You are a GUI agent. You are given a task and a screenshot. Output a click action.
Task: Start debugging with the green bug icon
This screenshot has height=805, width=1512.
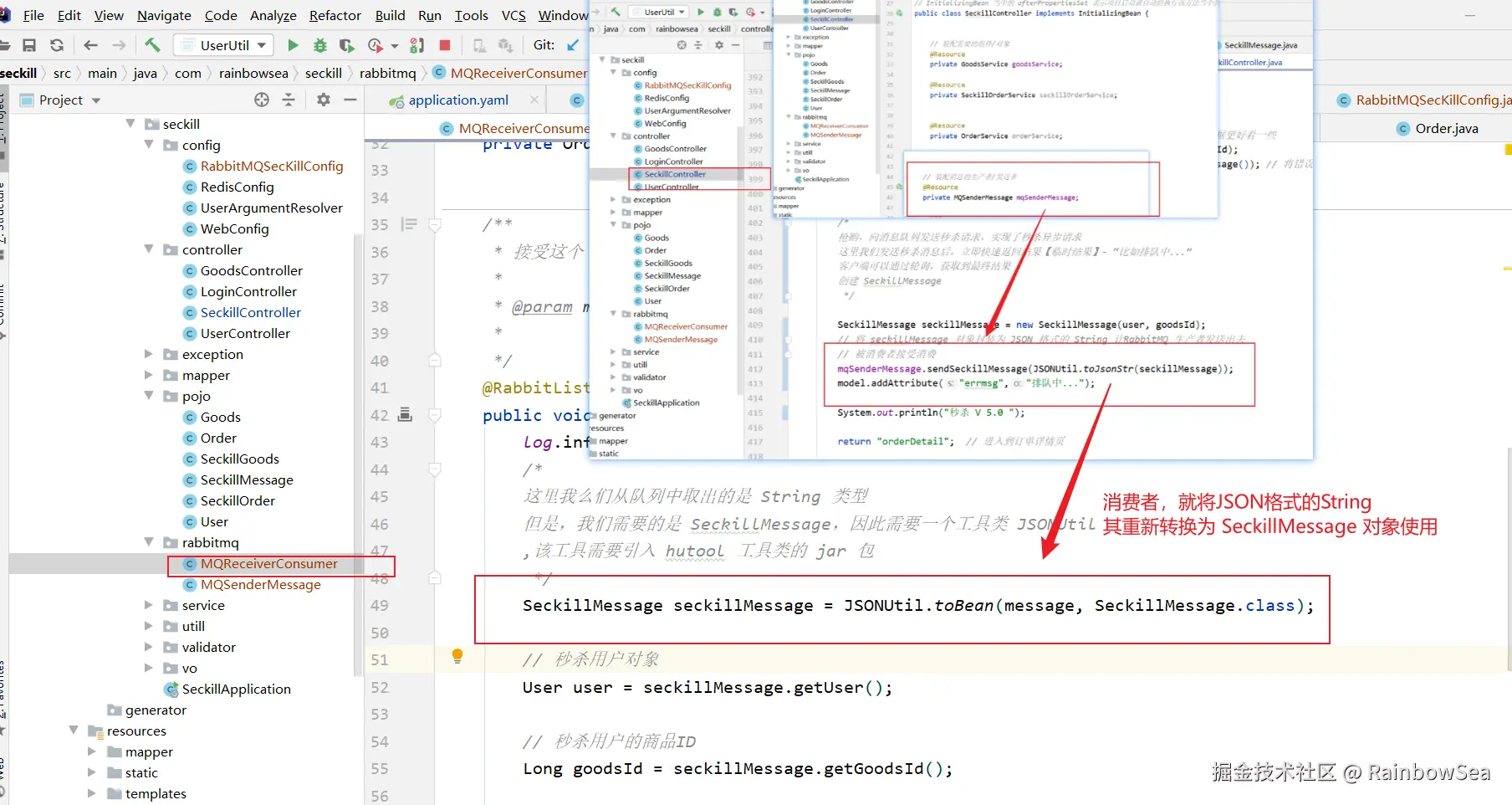pos(319,45)
